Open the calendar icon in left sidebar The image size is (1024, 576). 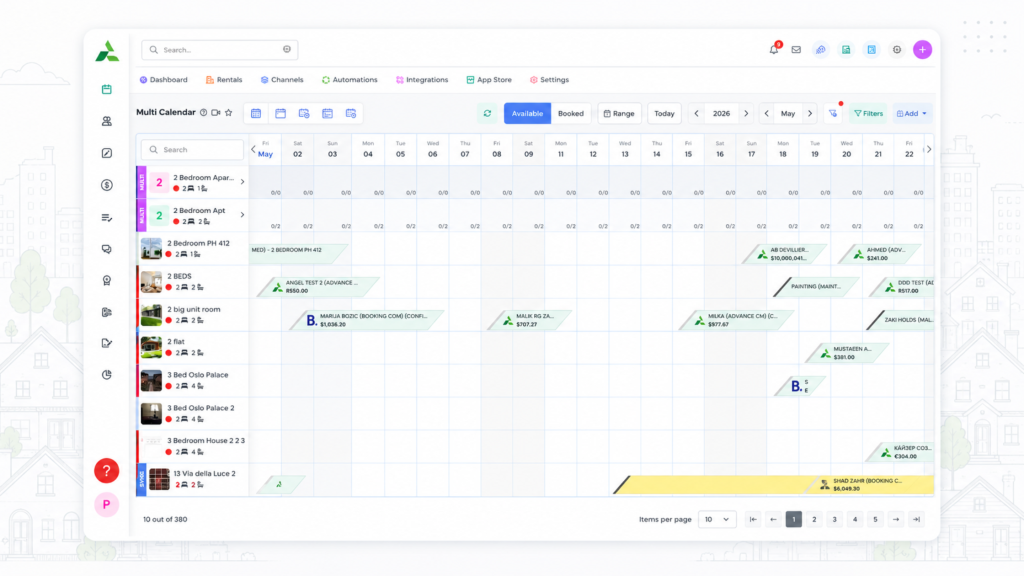tap(106, 89)
